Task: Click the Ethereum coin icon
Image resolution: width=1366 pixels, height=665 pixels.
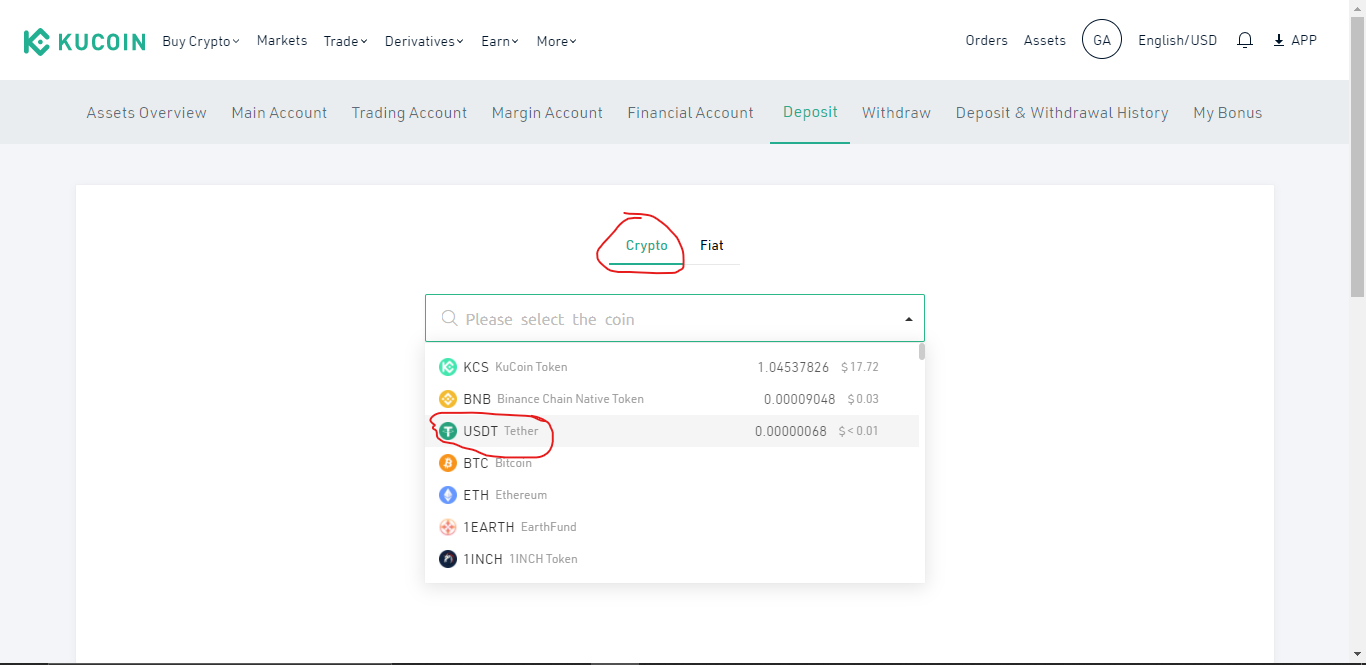Action: click(448, 495)
